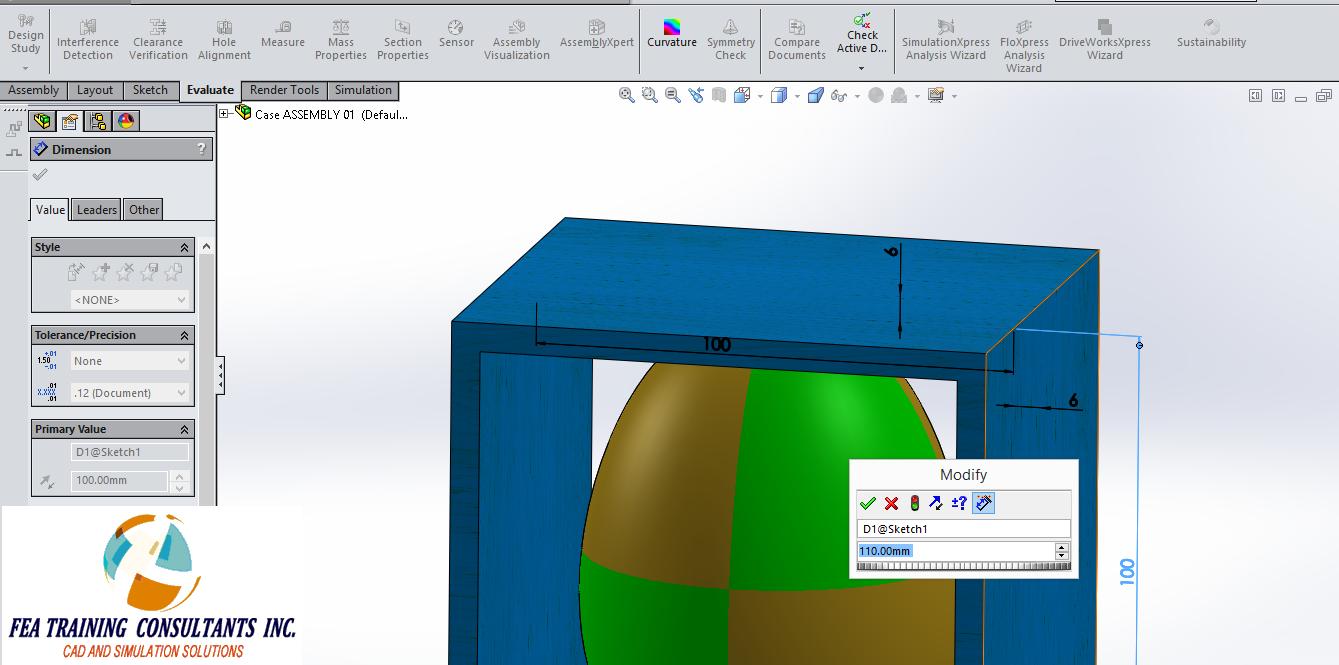
Task: Start SimulationXpress Analysis Wizard
Action: coord(945,40)
